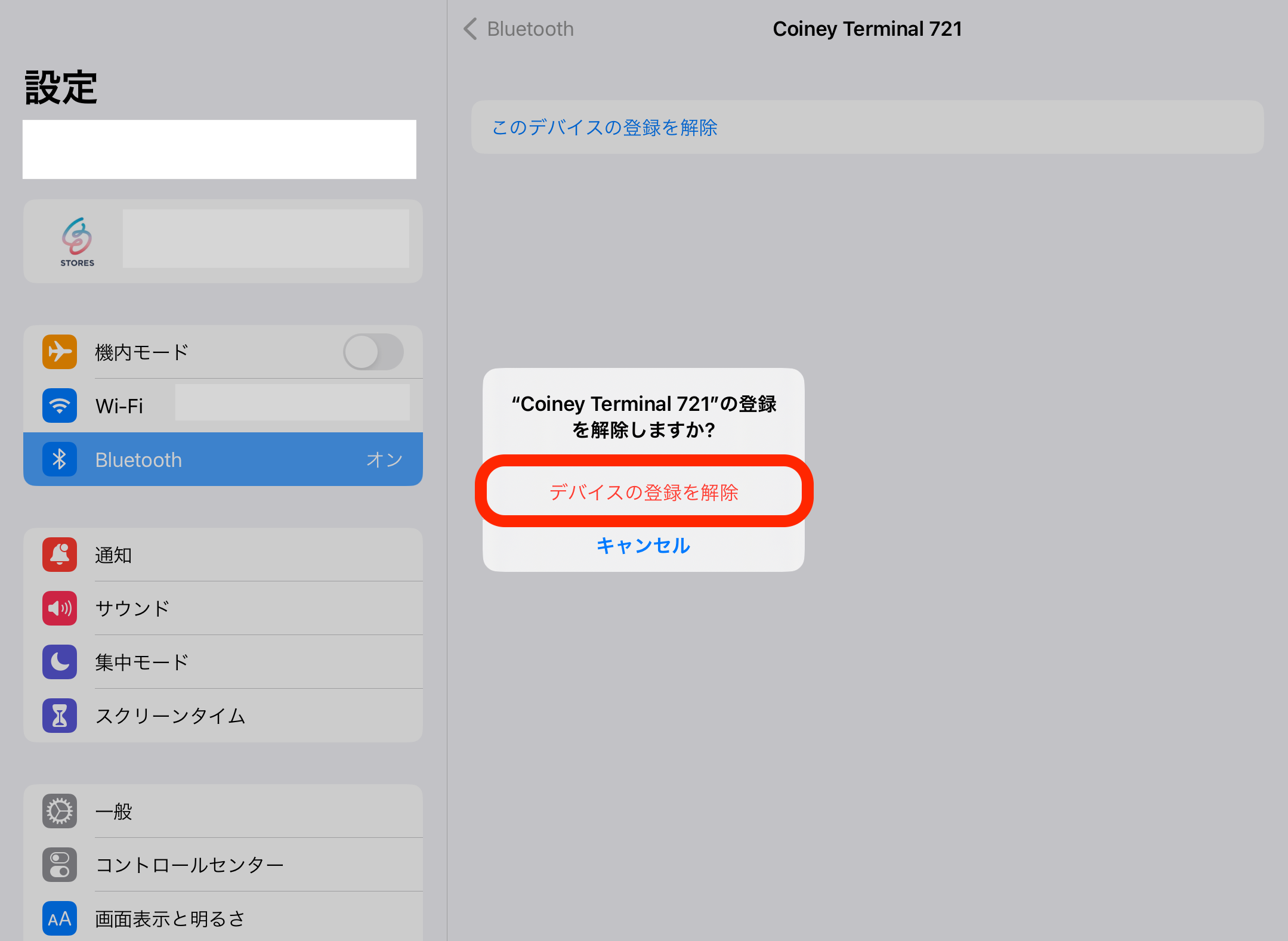Screen dimensions: 1288x941
Task: Tap the dialog question text
Action: tap(644, 416)
